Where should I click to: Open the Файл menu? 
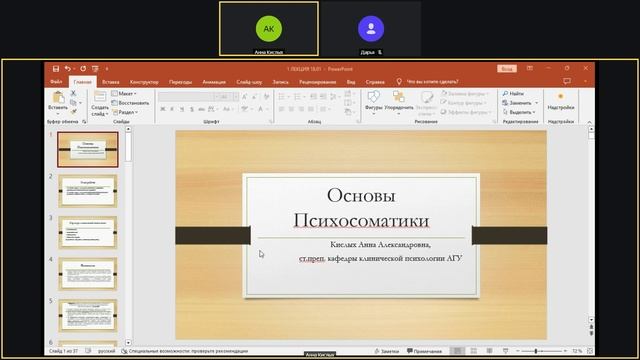click(x=56, y=82)
